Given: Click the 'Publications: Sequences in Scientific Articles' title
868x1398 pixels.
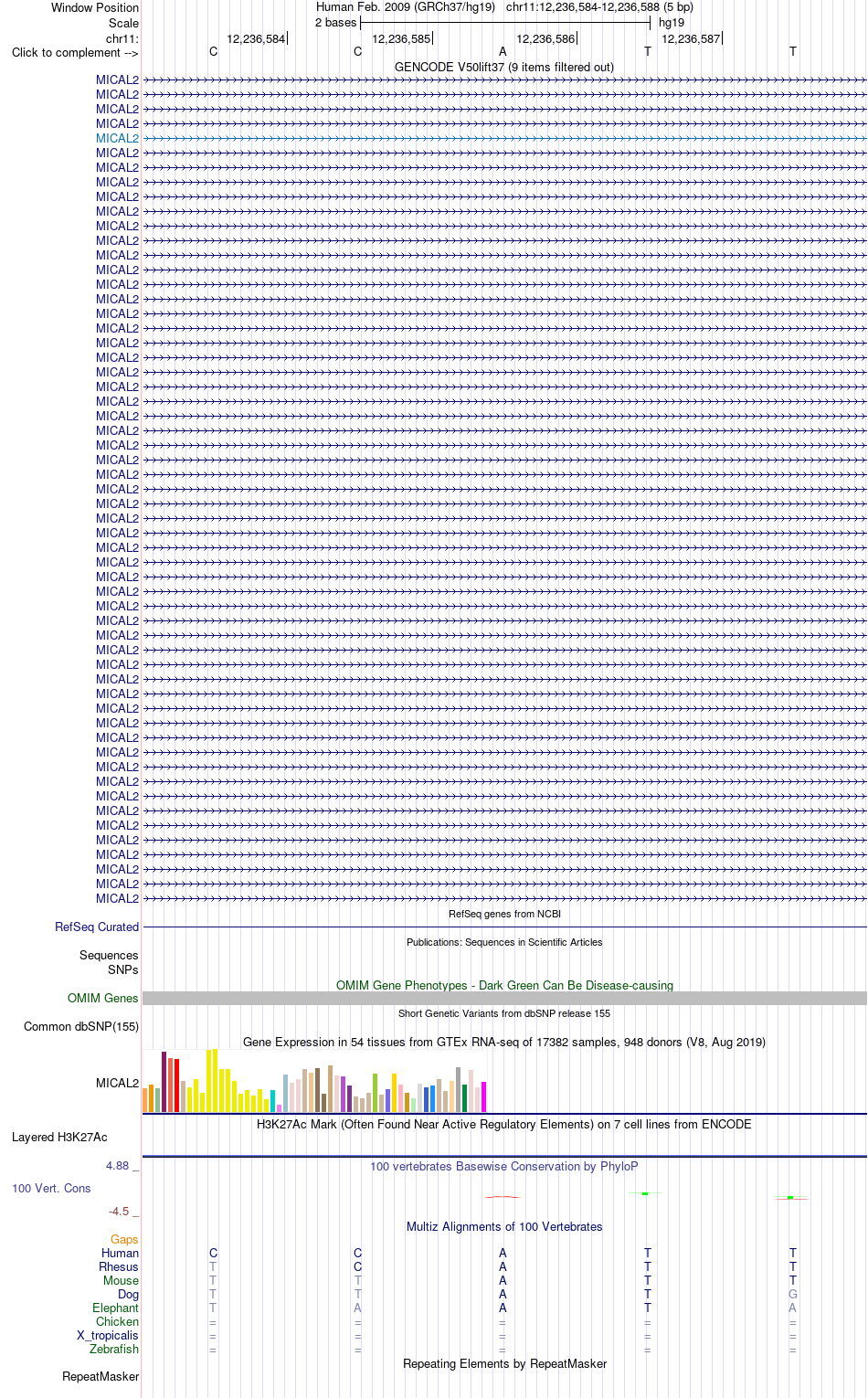Looking at the screenshot, I should pos(504,942).
